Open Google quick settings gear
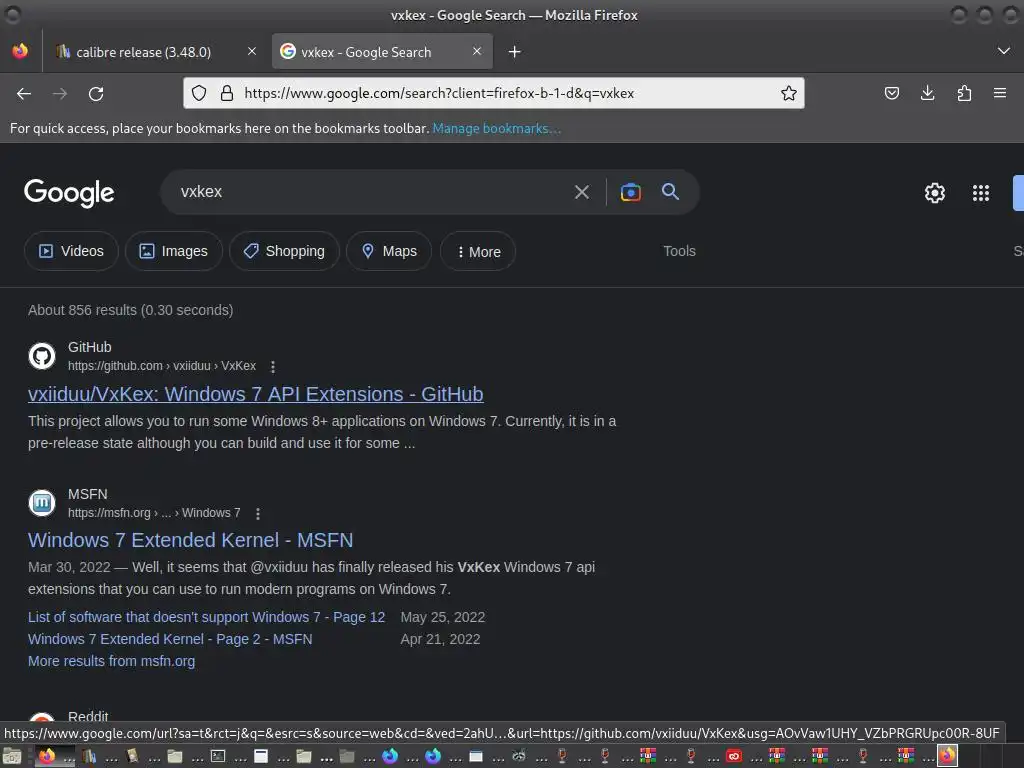 [x=935, y=193]
